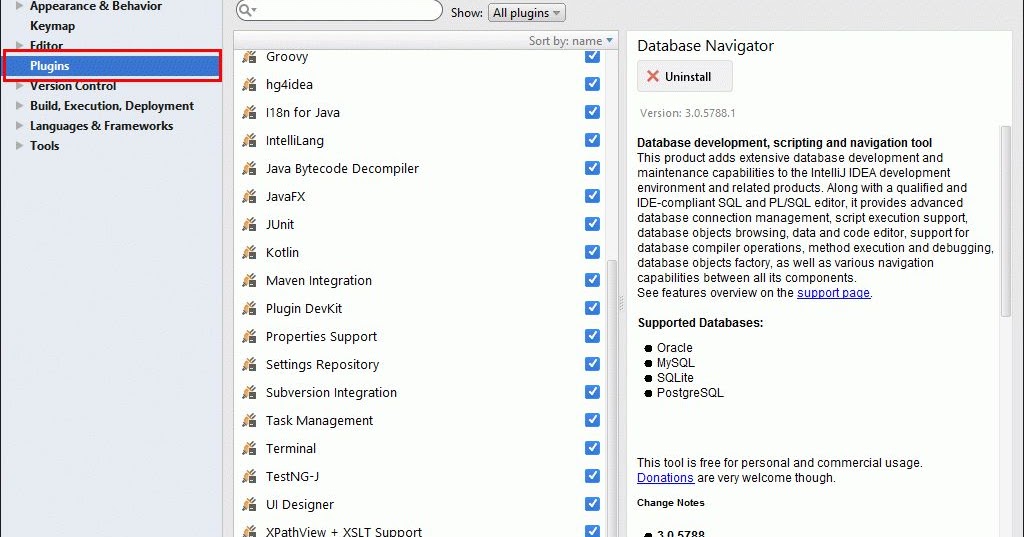The height and width of the screenshot is (537, 1024).
Task: Click the JavaFX plugin icon
Action: (x=249, y=197)
